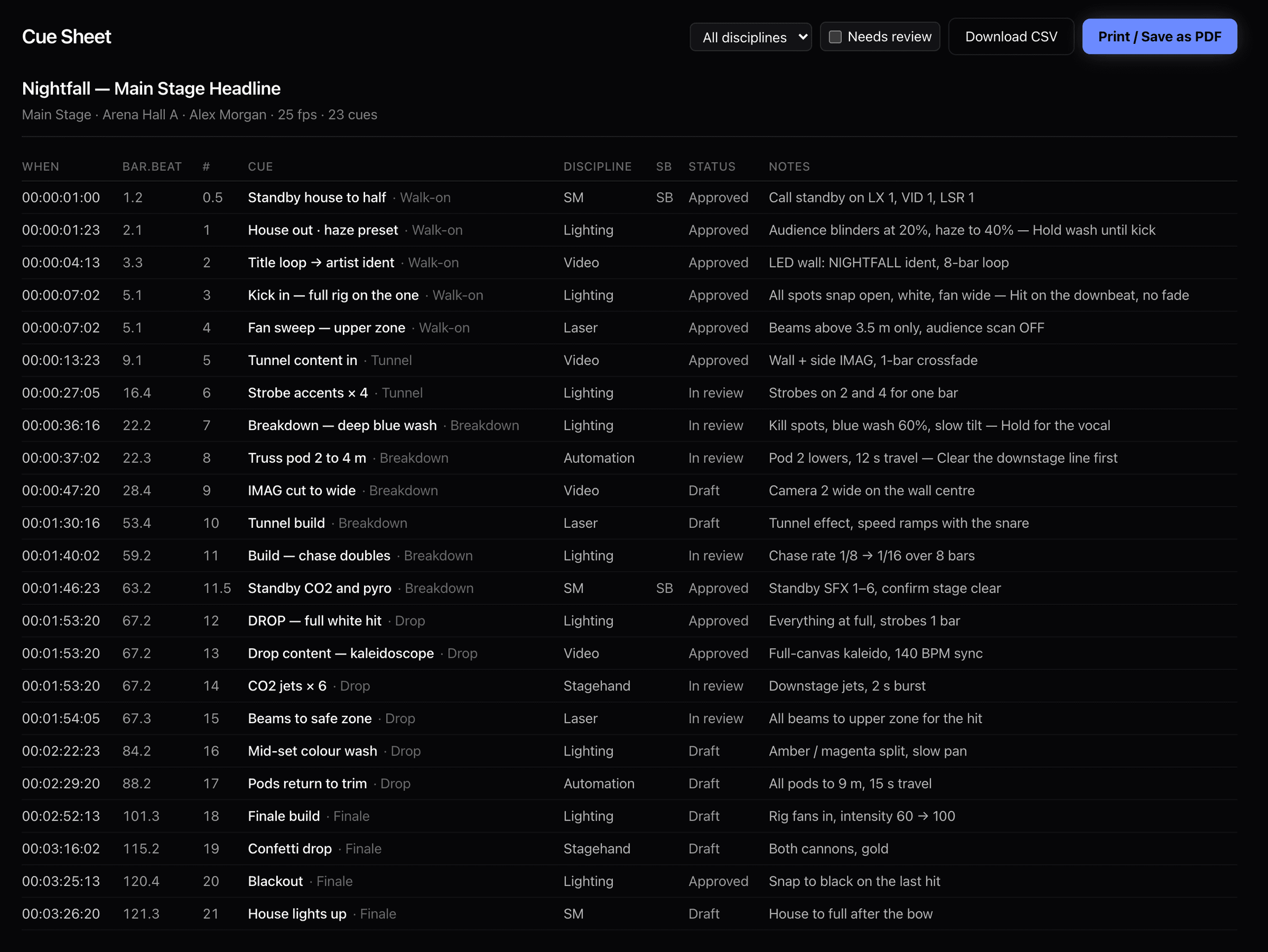This screenshot has height=952, width=1268.
Task: Click the BAR.BEAT column header
Action: pos(152,166)
